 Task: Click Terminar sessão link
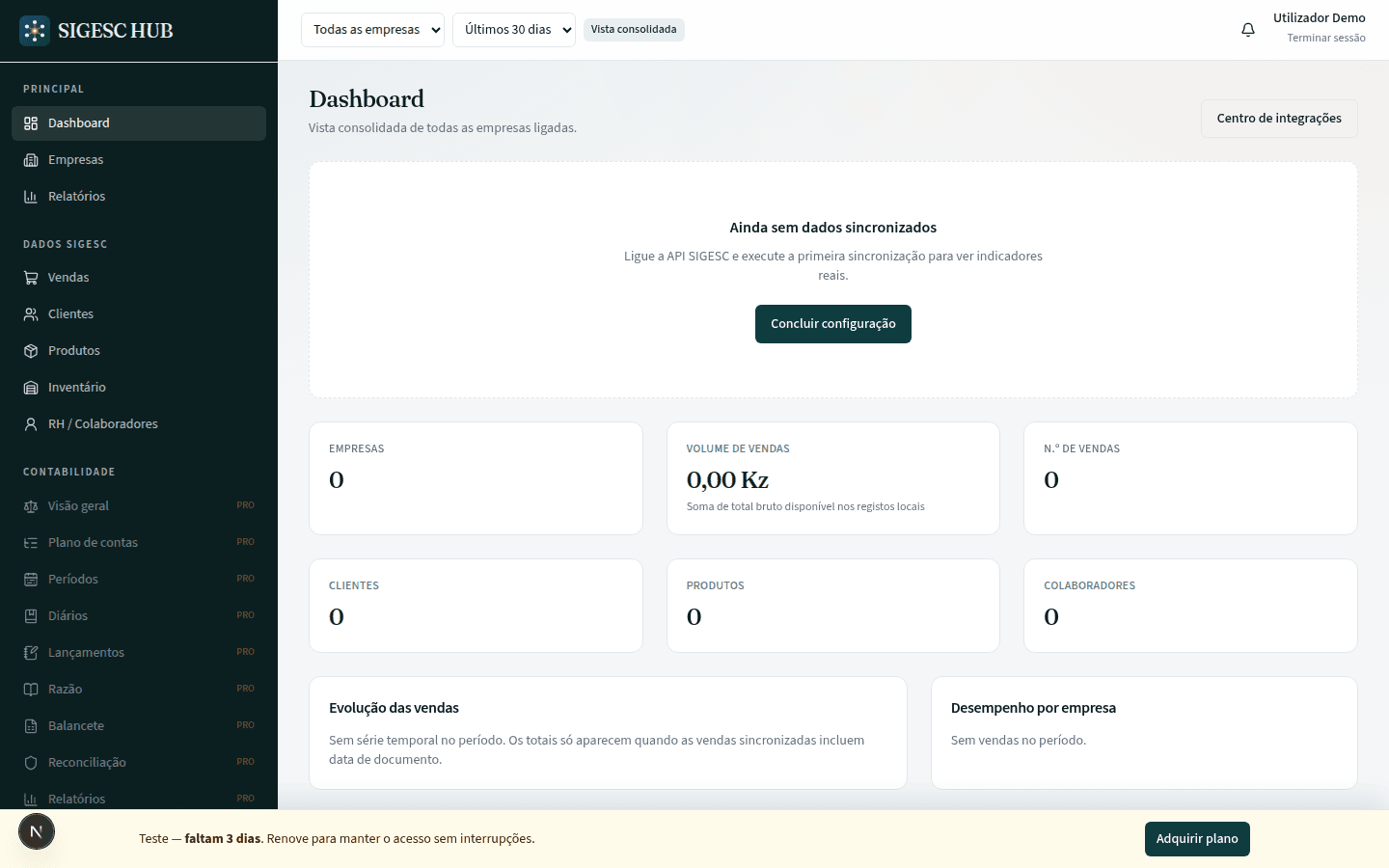coord(1326,38)
